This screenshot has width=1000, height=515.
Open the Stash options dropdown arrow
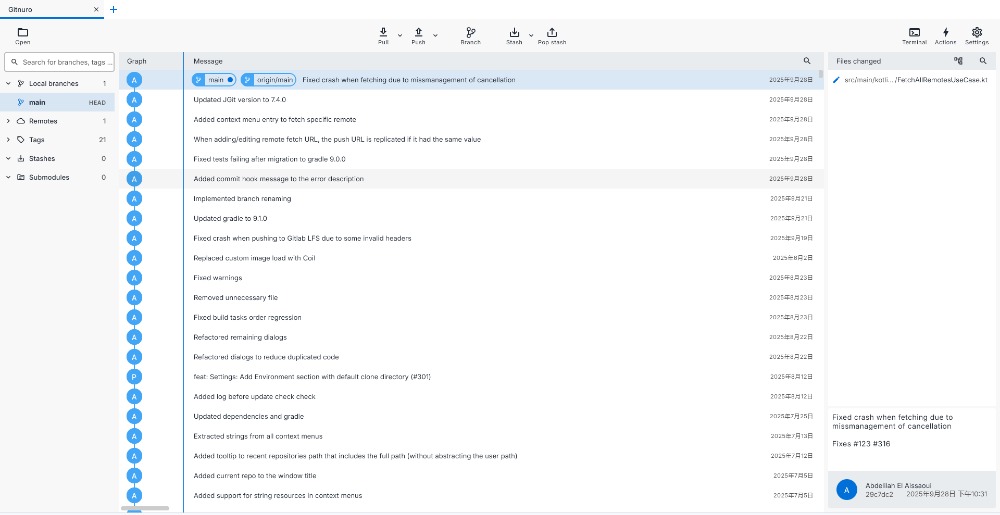531,36
